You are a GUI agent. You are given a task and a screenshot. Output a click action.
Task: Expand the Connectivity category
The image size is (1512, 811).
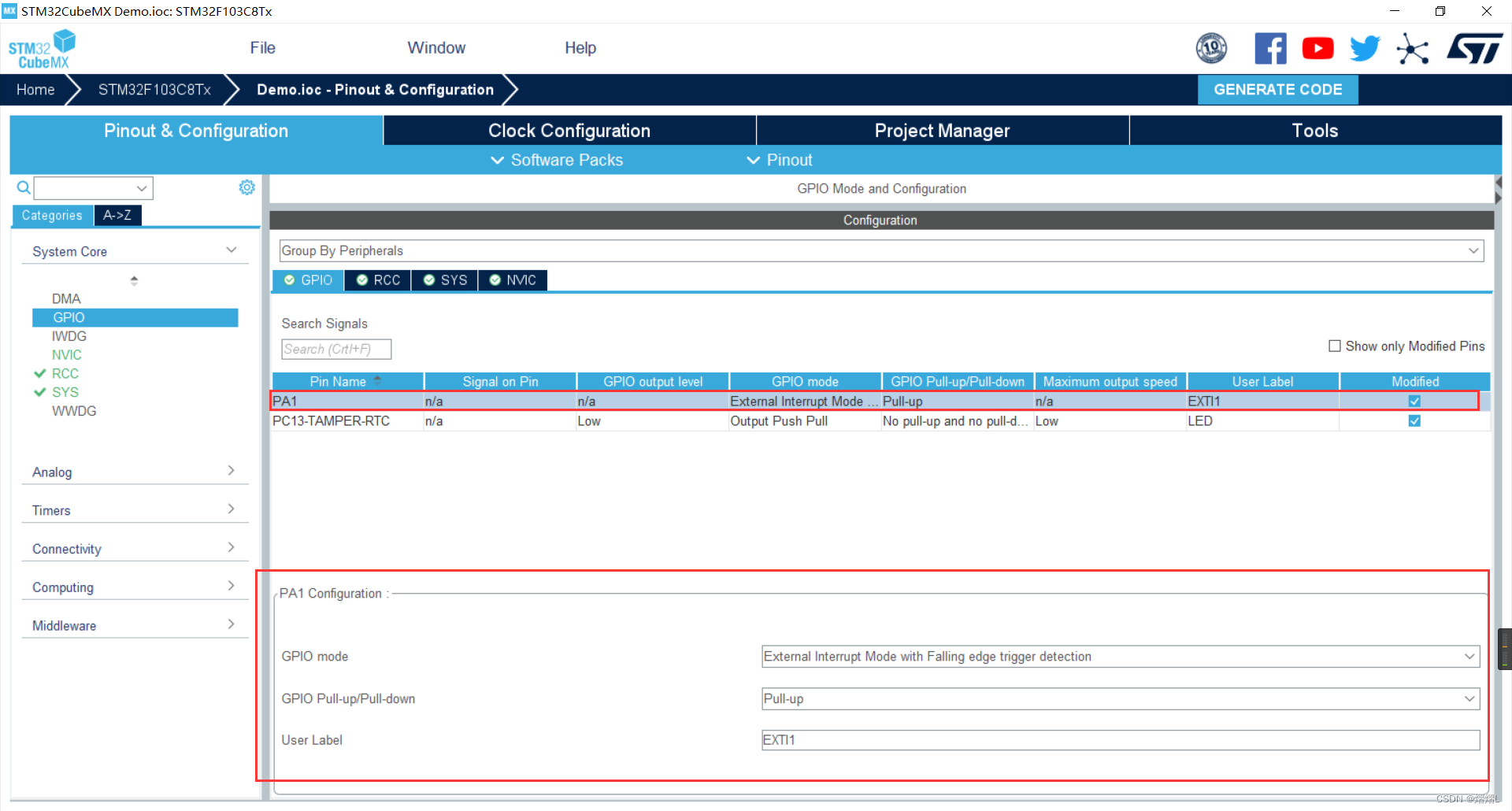pos(232,547)
